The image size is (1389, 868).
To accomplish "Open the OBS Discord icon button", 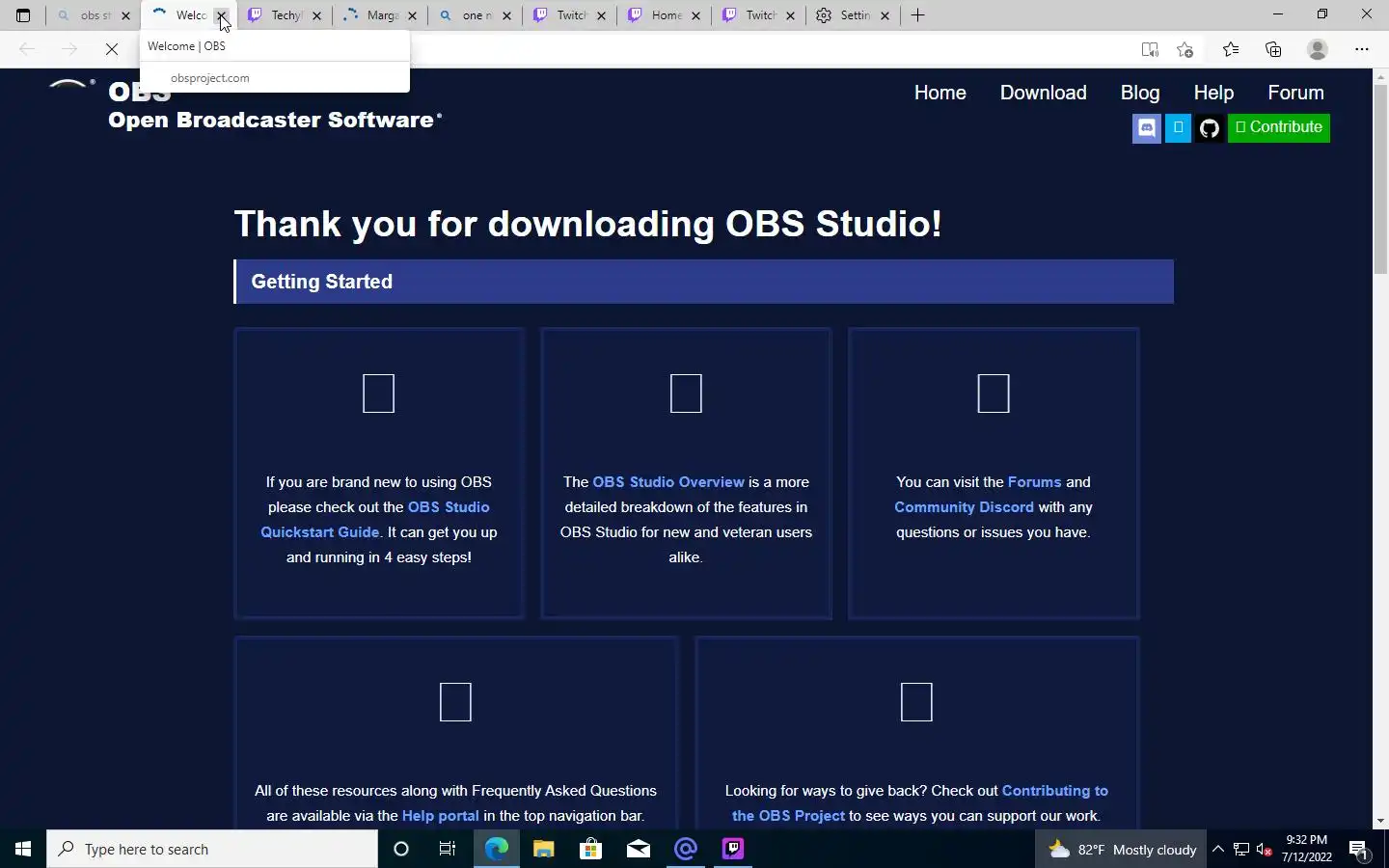I will 1147,128.
